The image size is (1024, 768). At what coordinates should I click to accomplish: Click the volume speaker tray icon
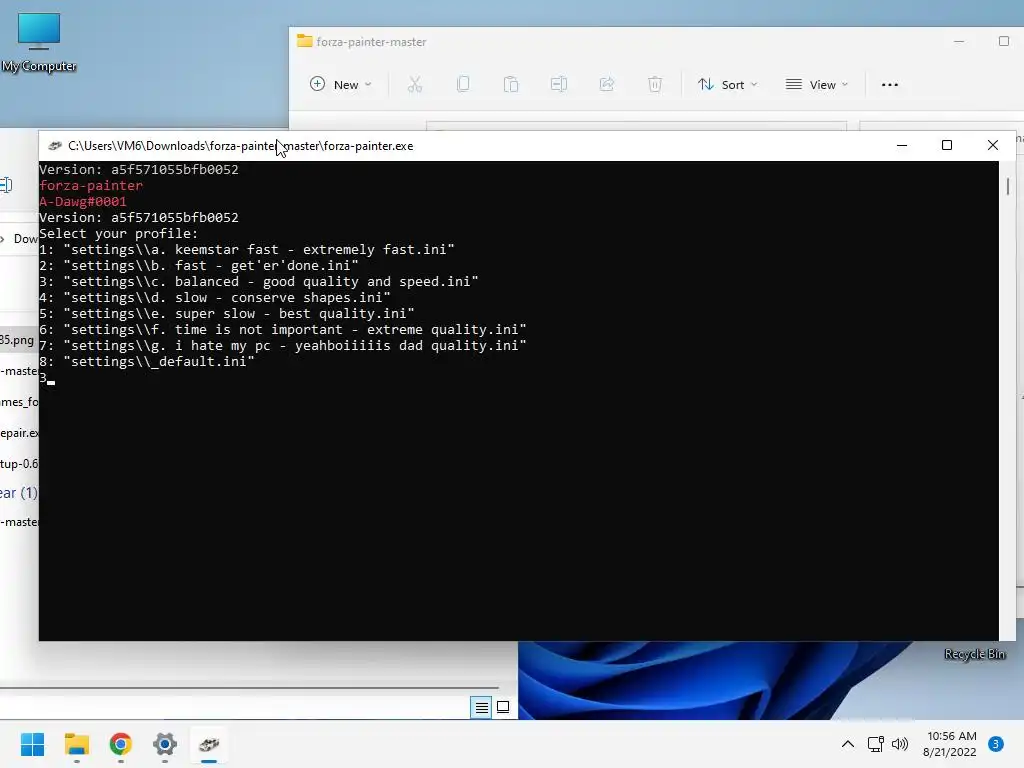tap(900, 744)
